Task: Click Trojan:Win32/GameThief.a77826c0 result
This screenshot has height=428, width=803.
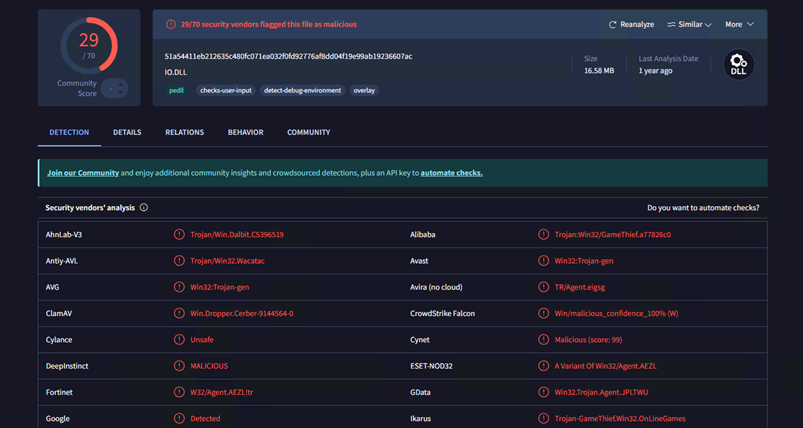Action: (x=613, y=234)
